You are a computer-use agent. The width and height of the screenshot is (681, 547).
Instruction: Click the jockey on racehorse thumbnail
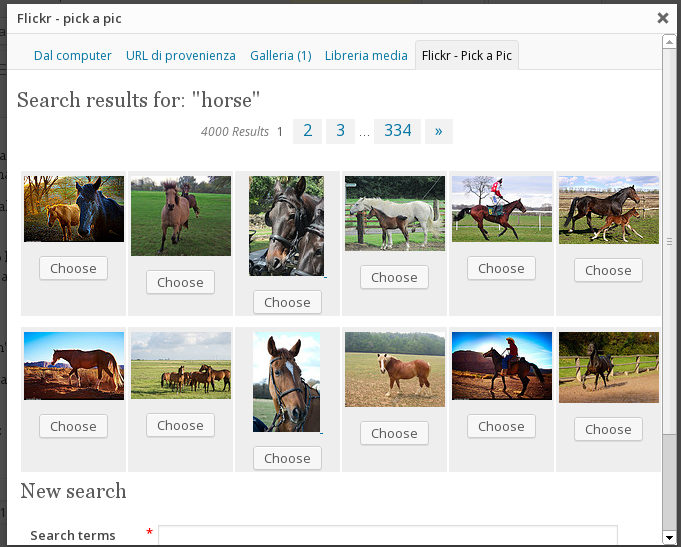point(502,209)
